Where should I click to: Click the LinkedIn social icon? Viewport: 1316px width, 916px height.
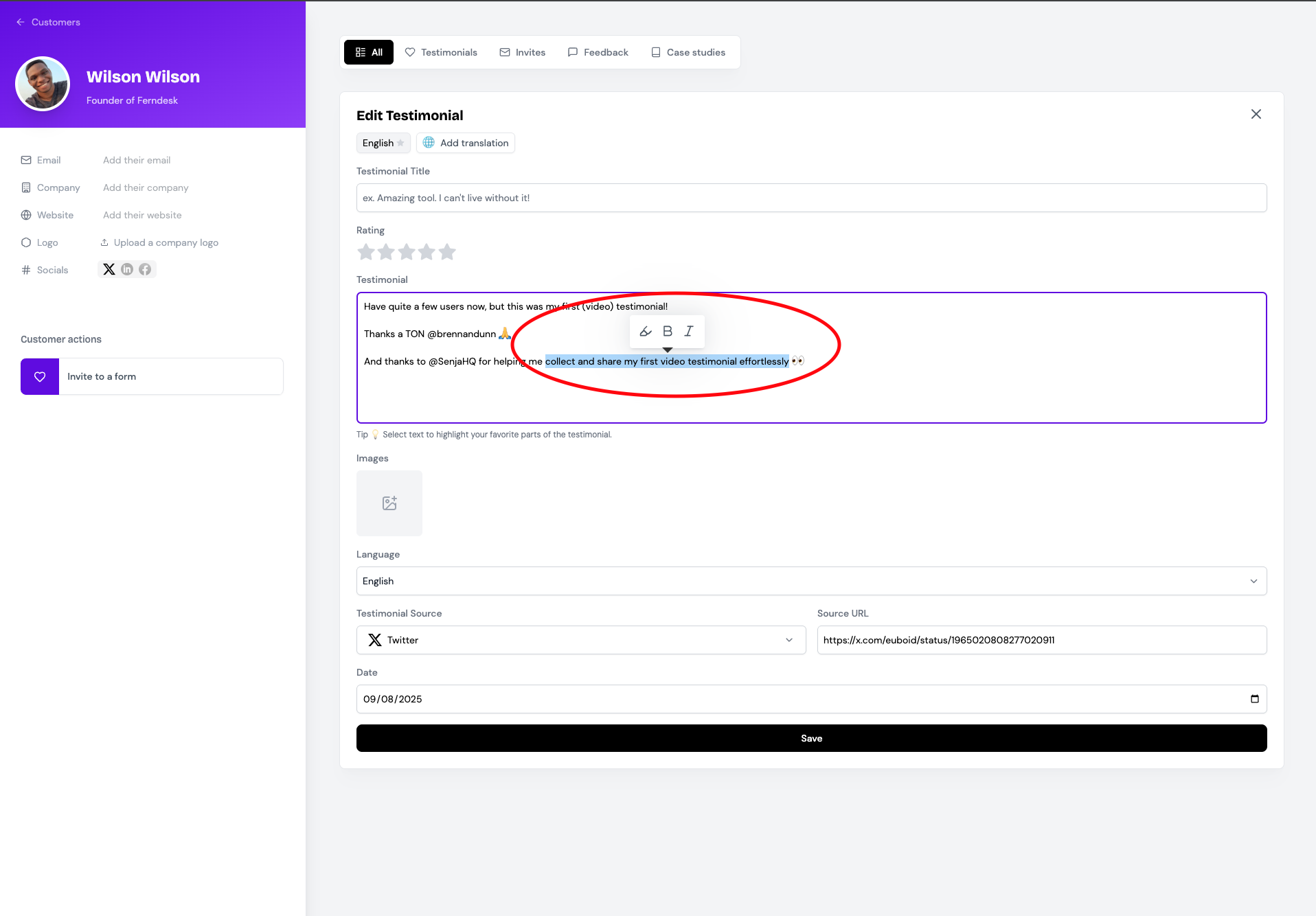(127, 269)
